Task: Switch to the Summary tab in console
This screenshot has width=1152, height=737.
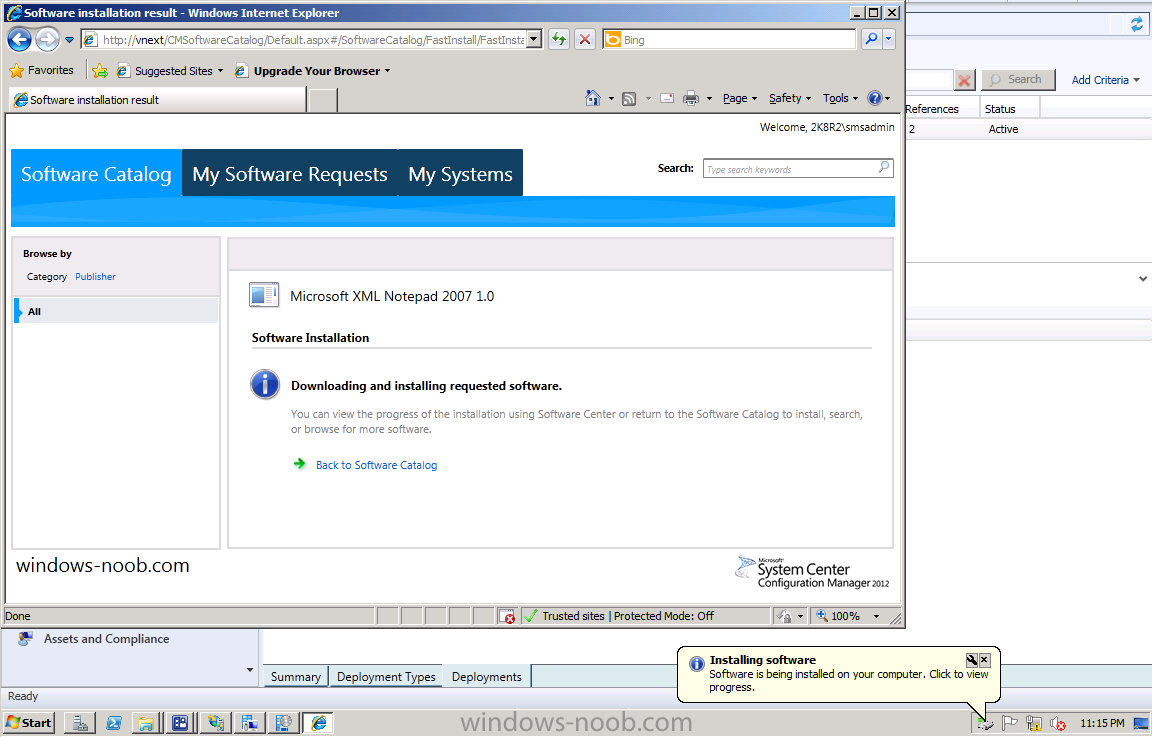Action: click(x=295, y=677)
